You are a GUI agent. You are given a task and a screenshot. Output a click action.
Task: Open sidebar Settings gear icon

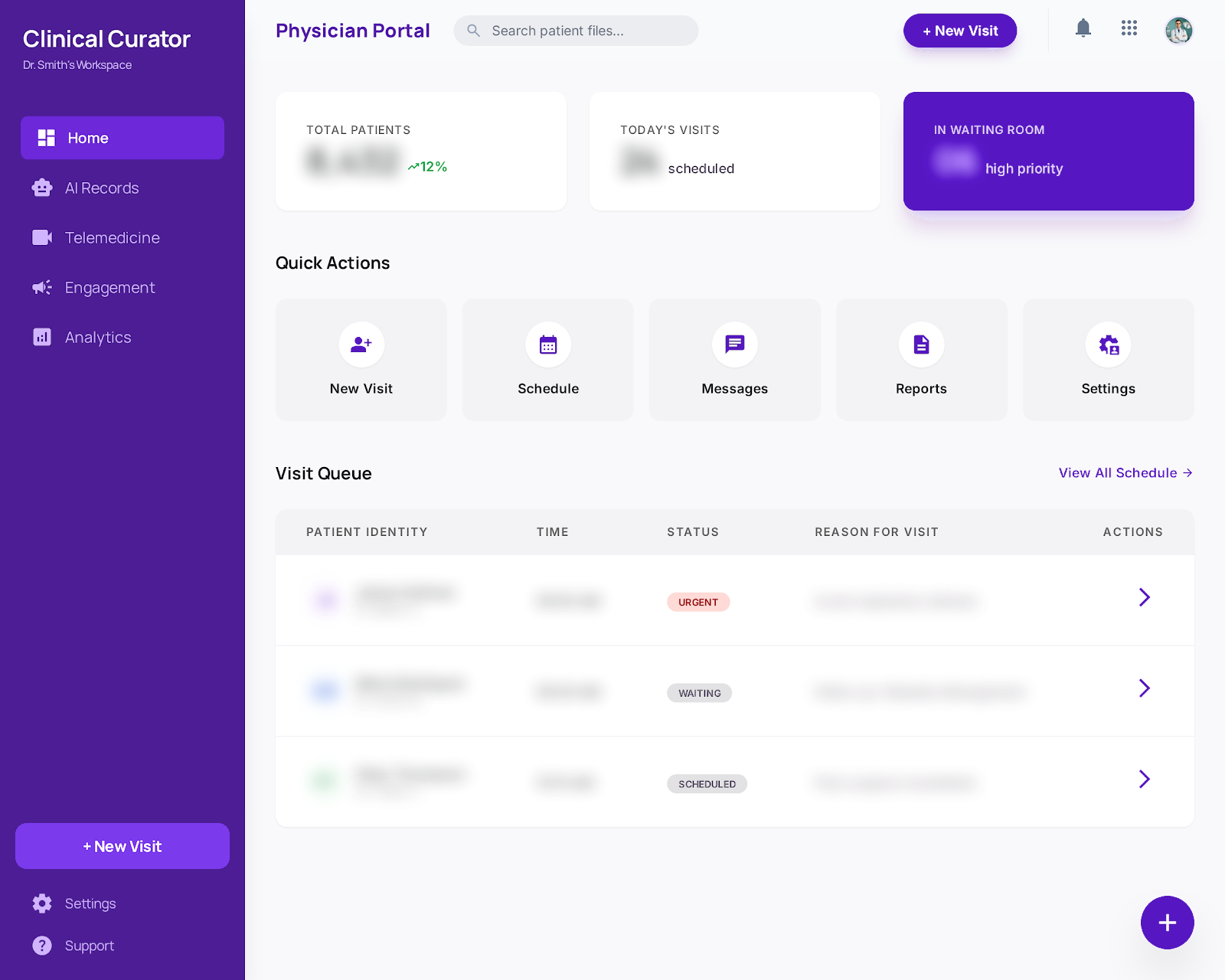click(42, 903)
